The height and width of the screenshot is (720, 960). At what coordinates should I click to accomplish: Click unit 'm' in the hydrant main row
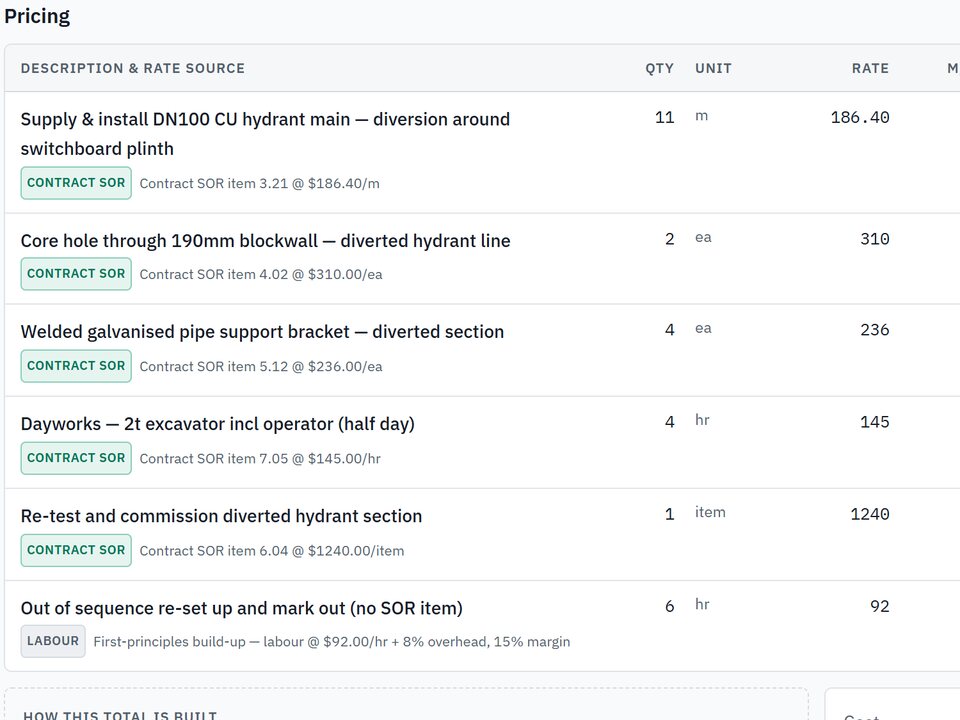coord(702,116)
